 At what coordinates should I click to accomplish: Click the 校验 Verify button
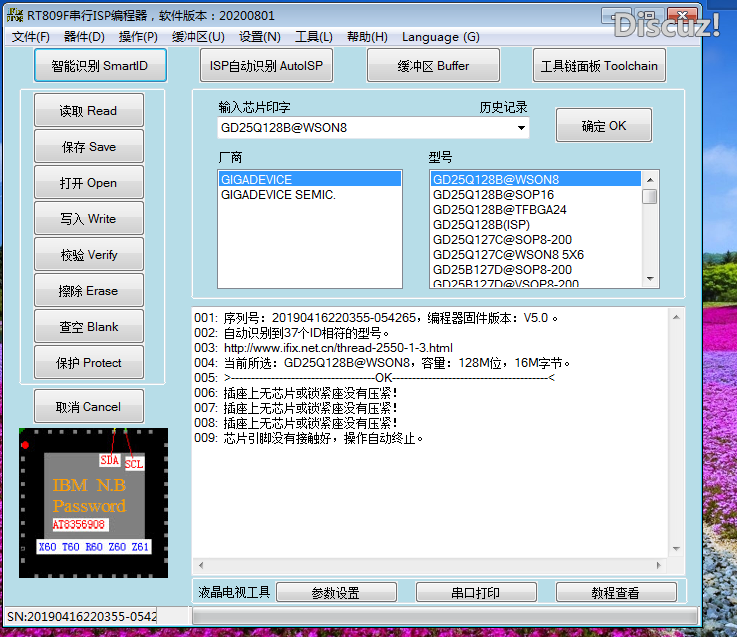[88, 254]
